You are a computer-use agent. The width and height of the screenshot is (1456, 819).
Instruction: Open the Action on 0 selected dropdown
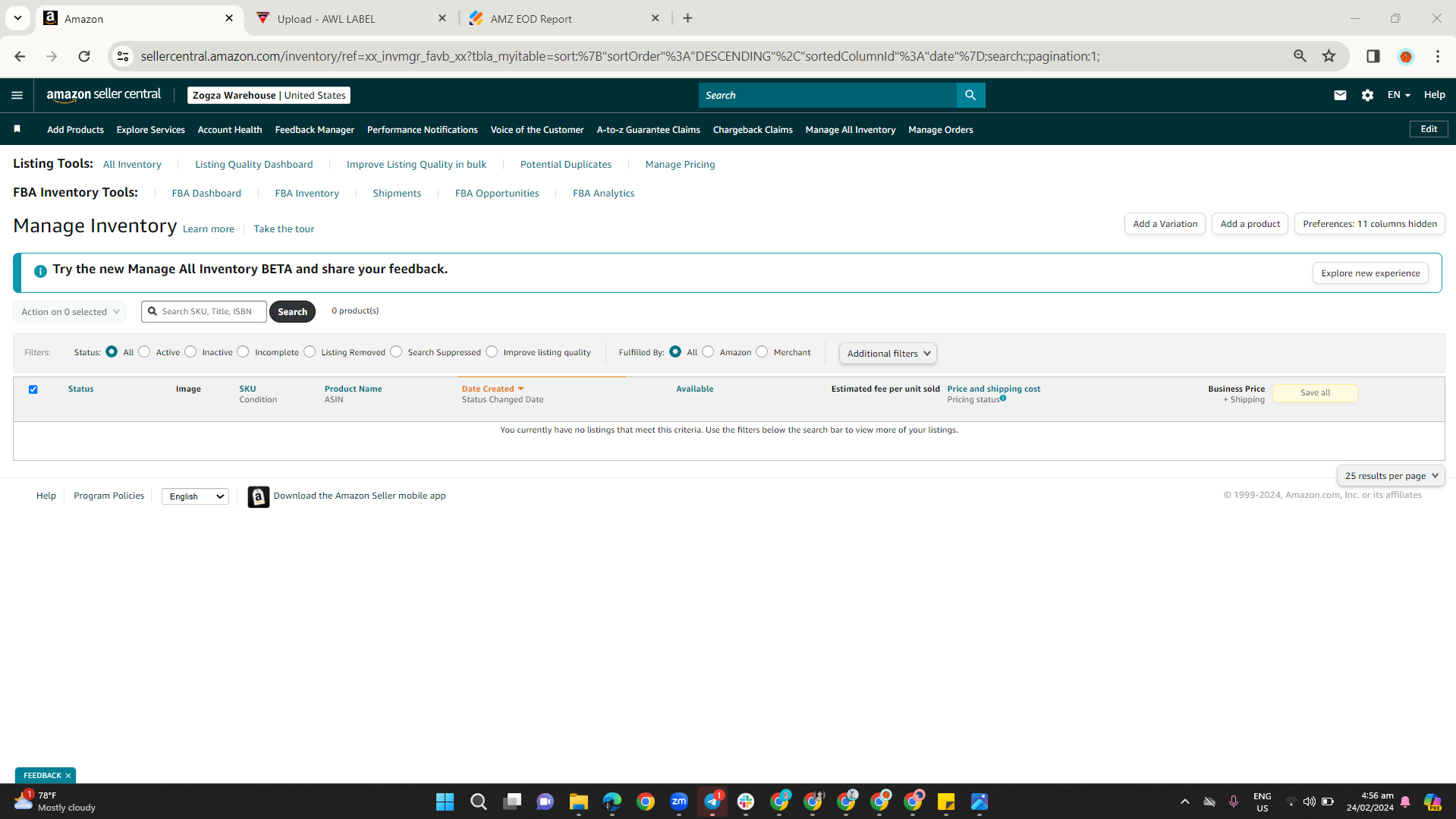click(70, 312)
